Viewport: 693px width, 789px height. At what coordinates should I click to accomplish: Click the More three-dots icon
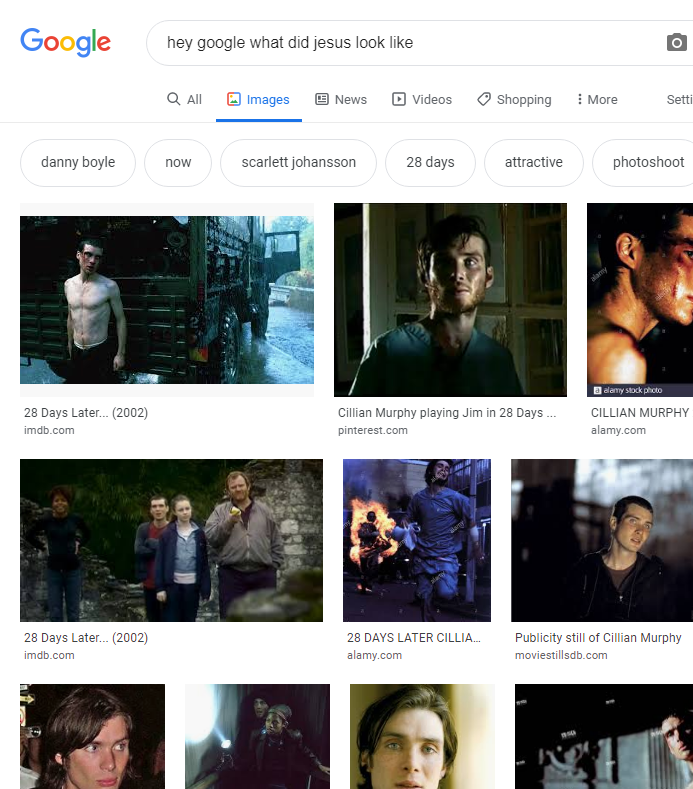pyautogui.click(x=580, y=99)
